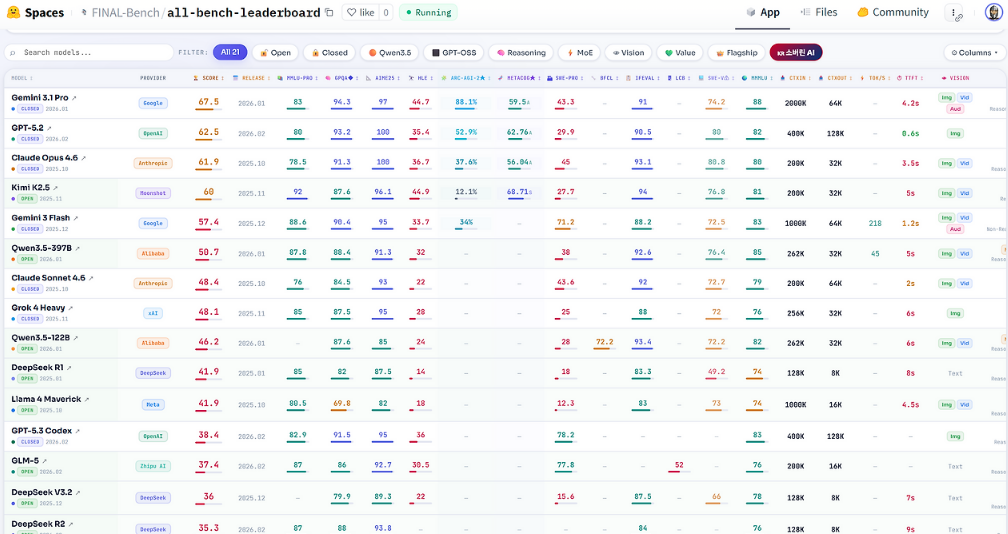
Task: Sort by the MMMLU column header
Action: click(757, 78)
